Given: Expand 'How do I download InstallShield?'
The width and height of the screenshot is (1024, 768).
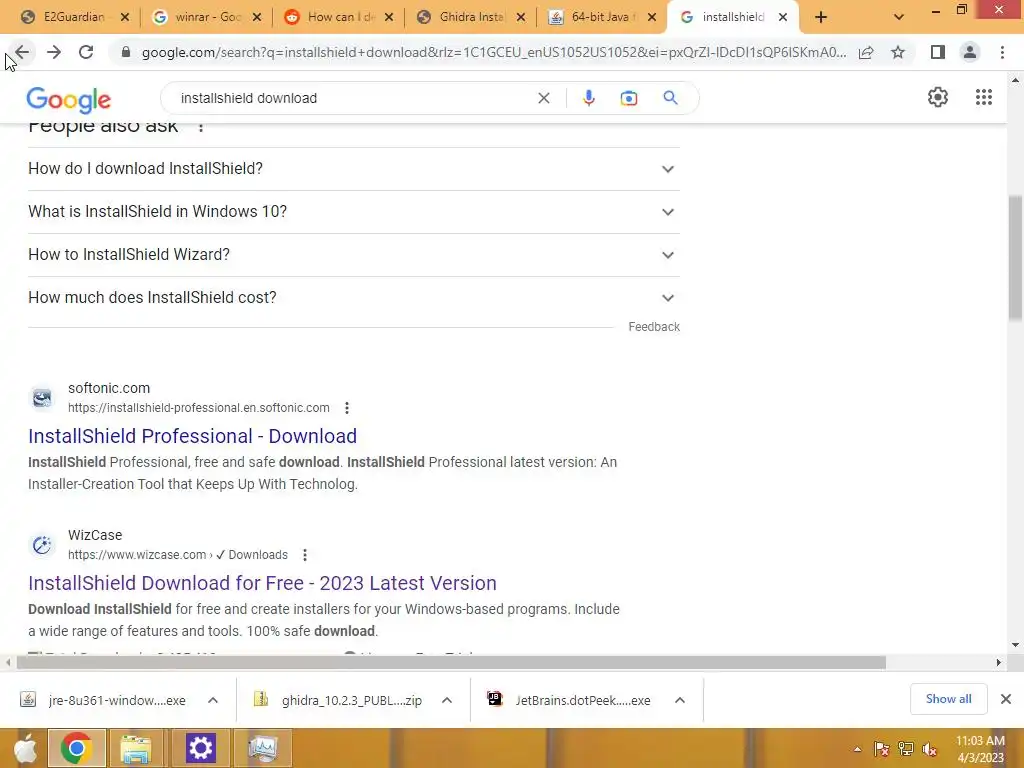Looking at the screenshot, I should point(354,169).
